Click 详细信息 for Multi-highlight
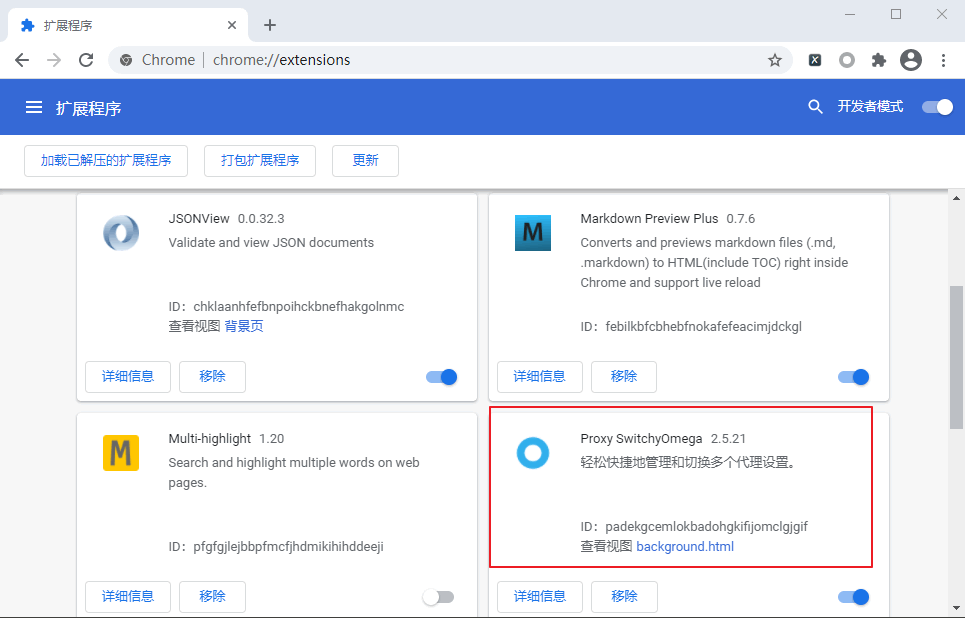The width and height of the screenshot is (965, 618). [x=128, y=597]
